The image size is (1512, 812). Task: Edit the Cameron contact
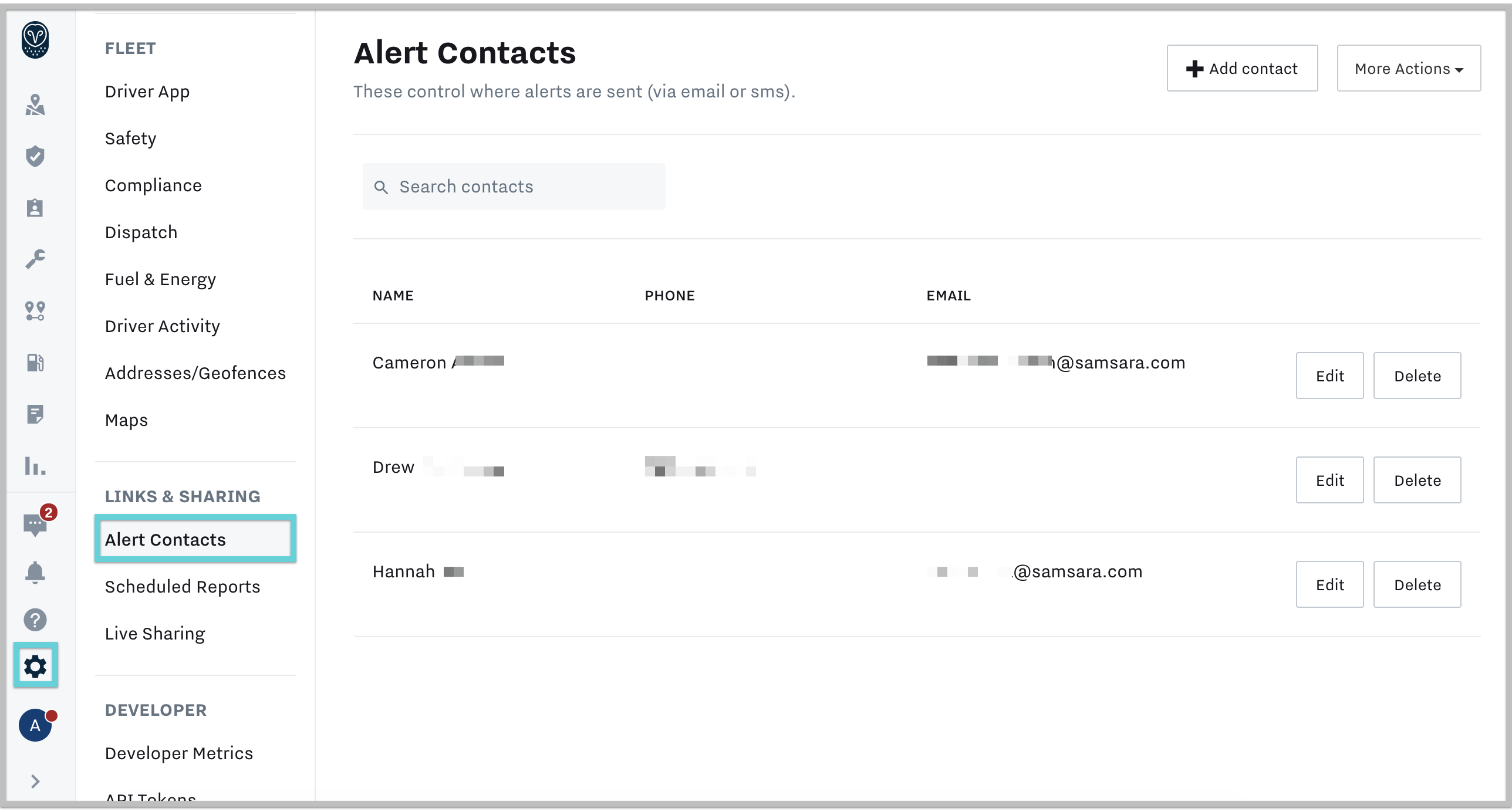click(x=1329, y=375)
